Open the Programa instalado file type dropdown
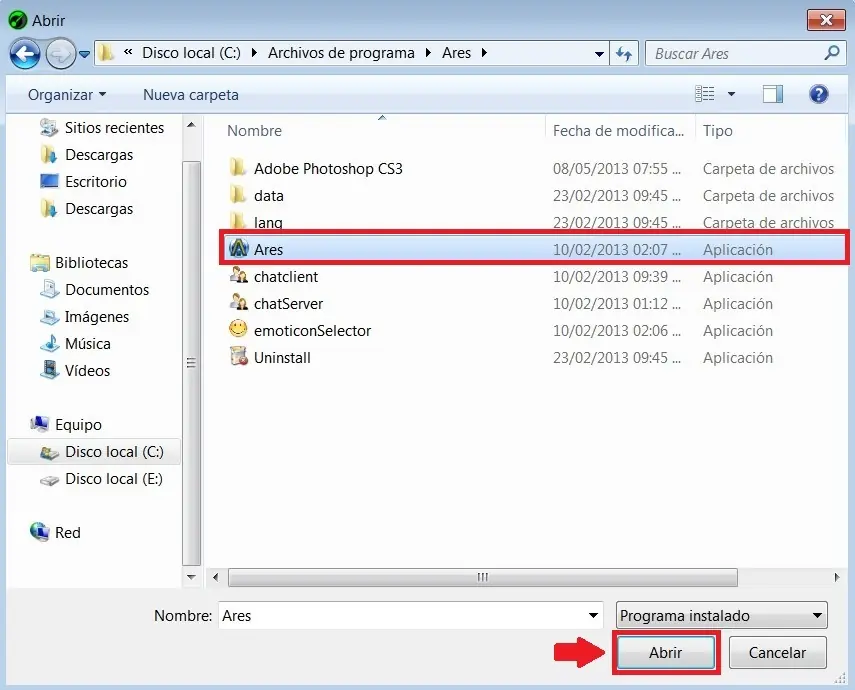 click(x=721, y=616)
